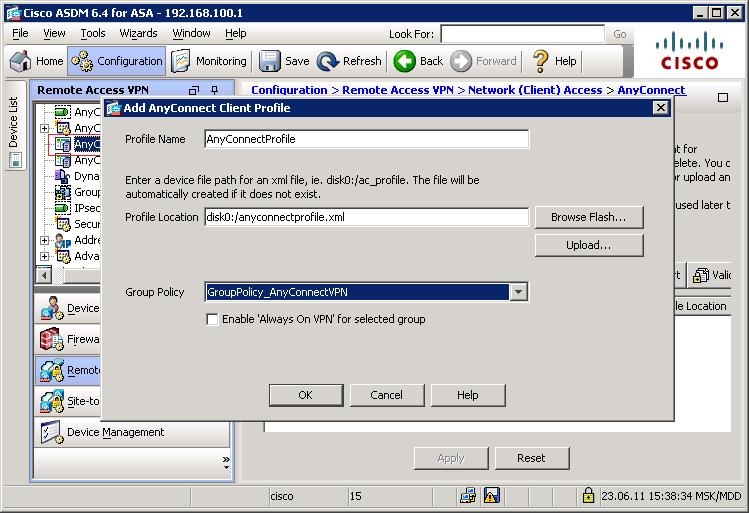Open the Window menu
The height and width of the screenshot is (513, 749).
click(191, 33)
